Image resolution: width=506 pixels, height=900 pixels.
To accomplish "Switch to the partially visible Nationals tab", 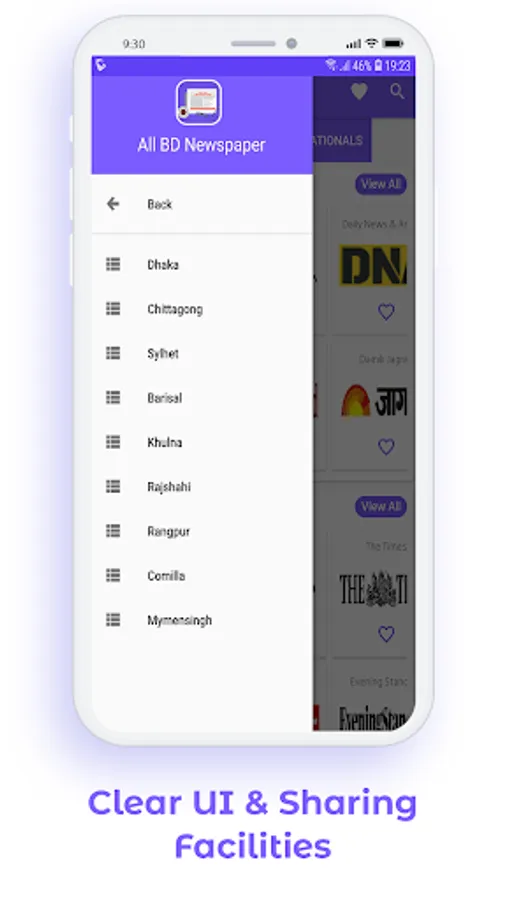I will point(342,141).
